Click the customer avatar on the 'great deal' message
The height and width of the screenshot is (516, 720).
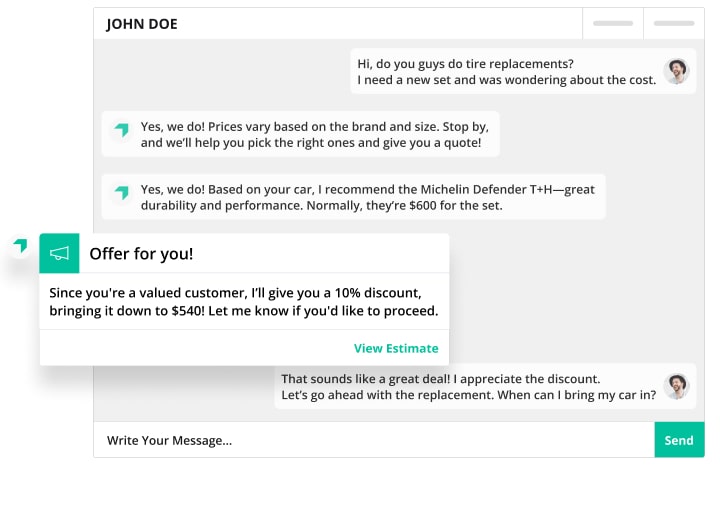[x=677, y=386]
